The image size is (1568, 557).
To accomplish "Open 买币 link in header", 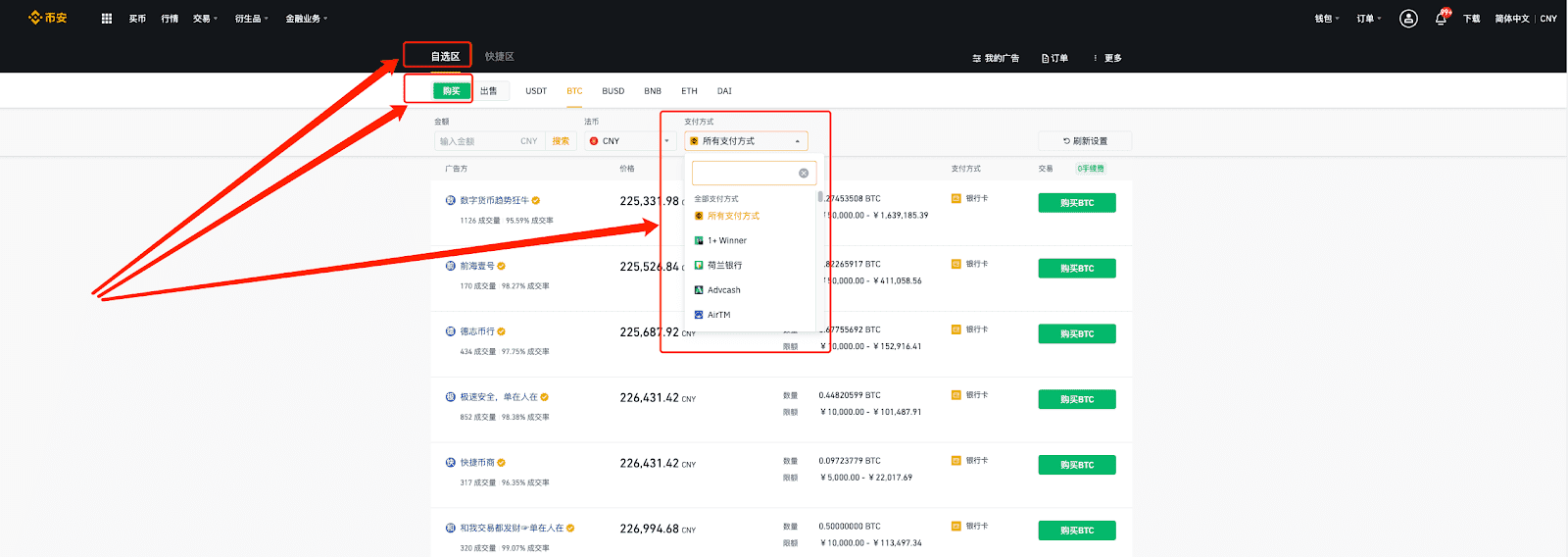I will tap(137, 19).
